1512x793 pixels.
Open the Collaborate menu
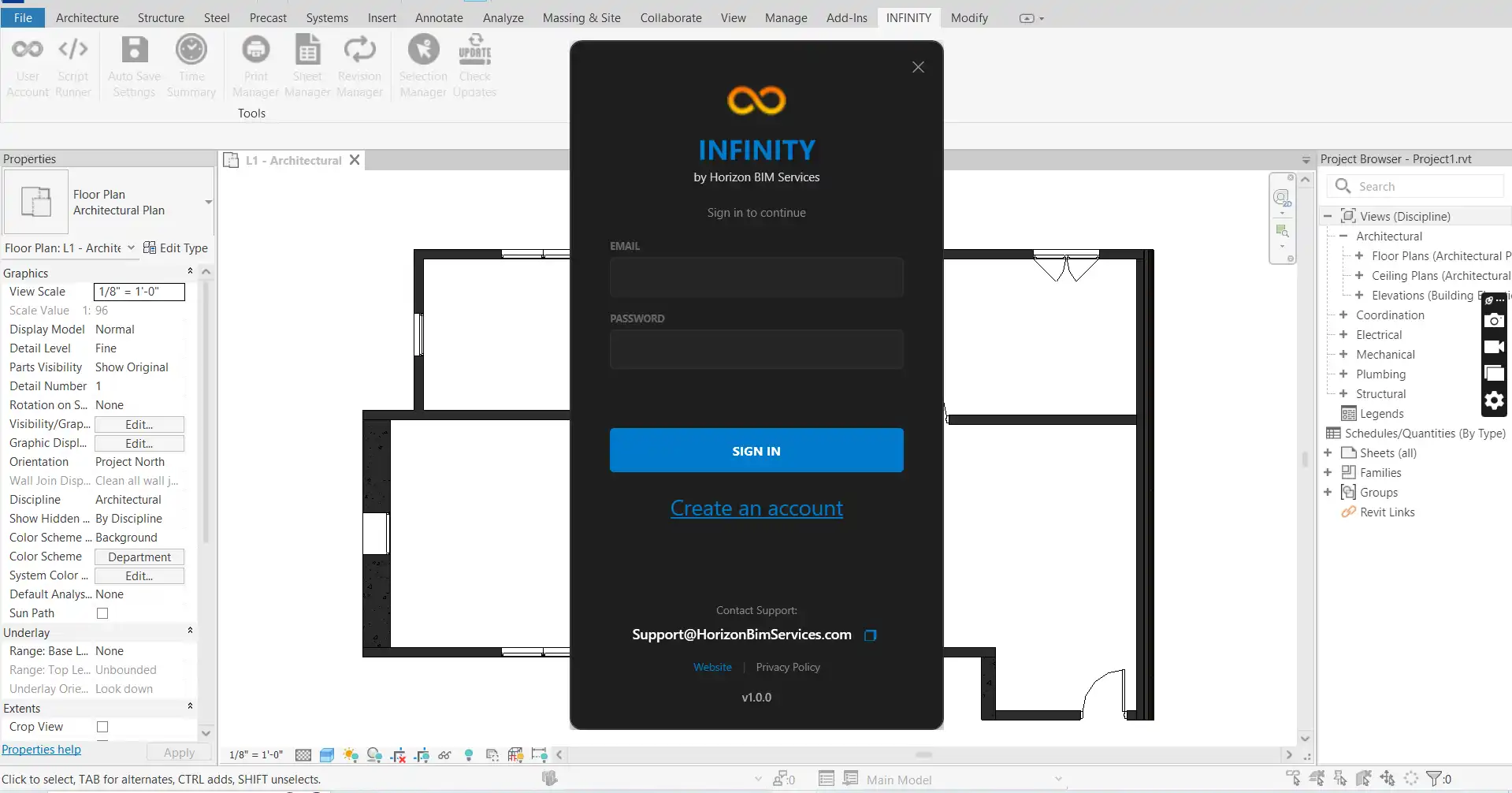(670, 17)
